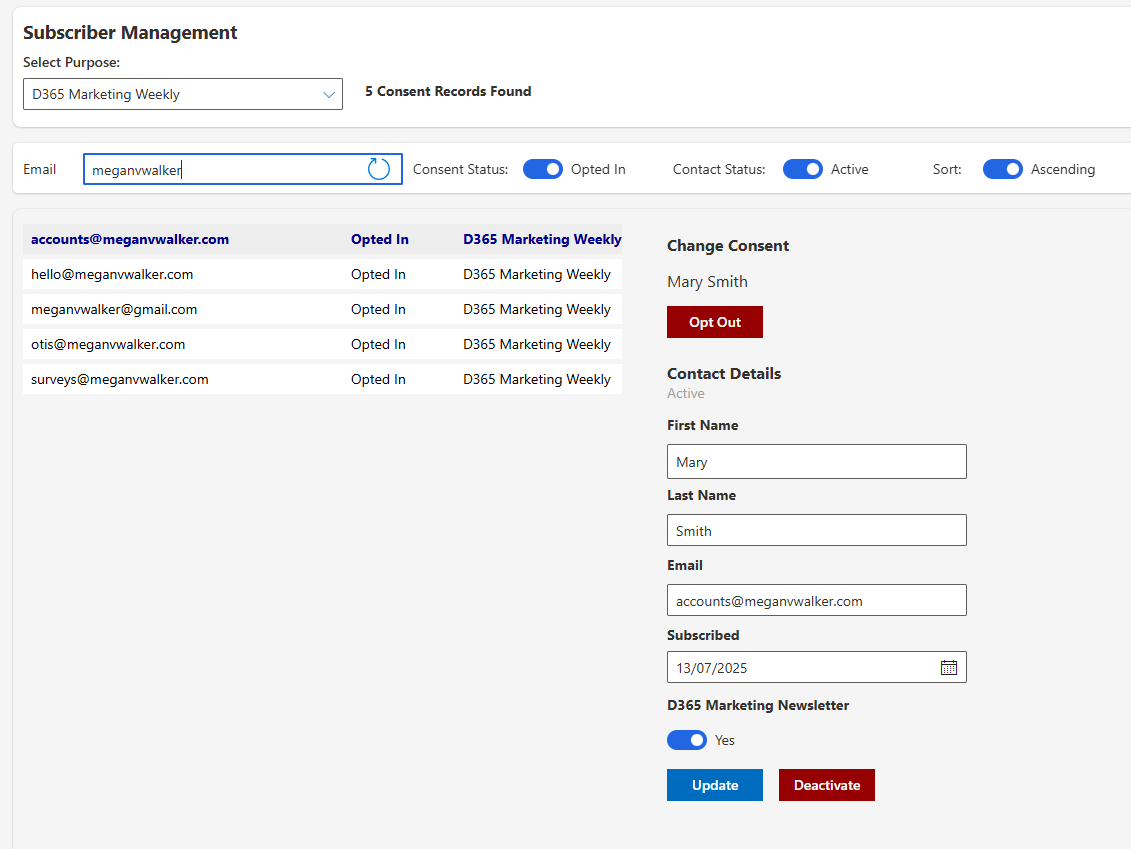The width and height of the screenshot is (1131, 849).
Task: Click the Opt Out button
Action: coord(714,322)
